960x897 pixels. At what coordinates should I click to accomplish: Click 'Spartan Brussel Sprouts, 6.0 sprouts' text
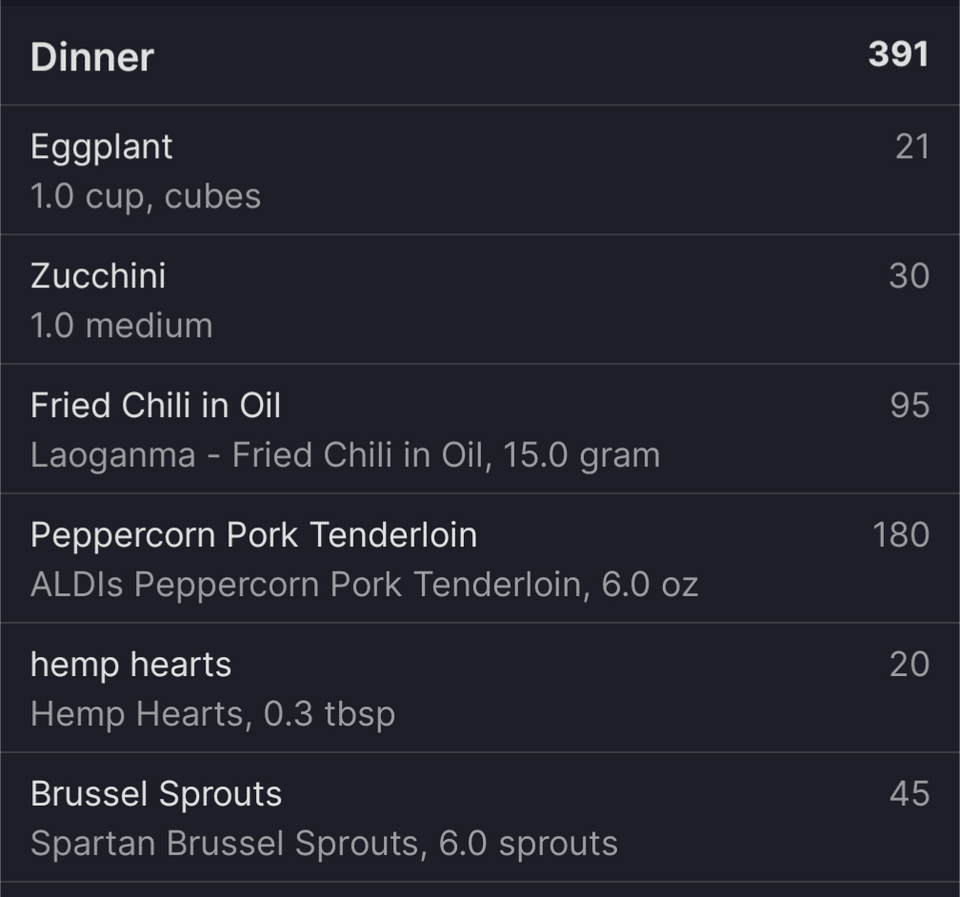[324, 844]
